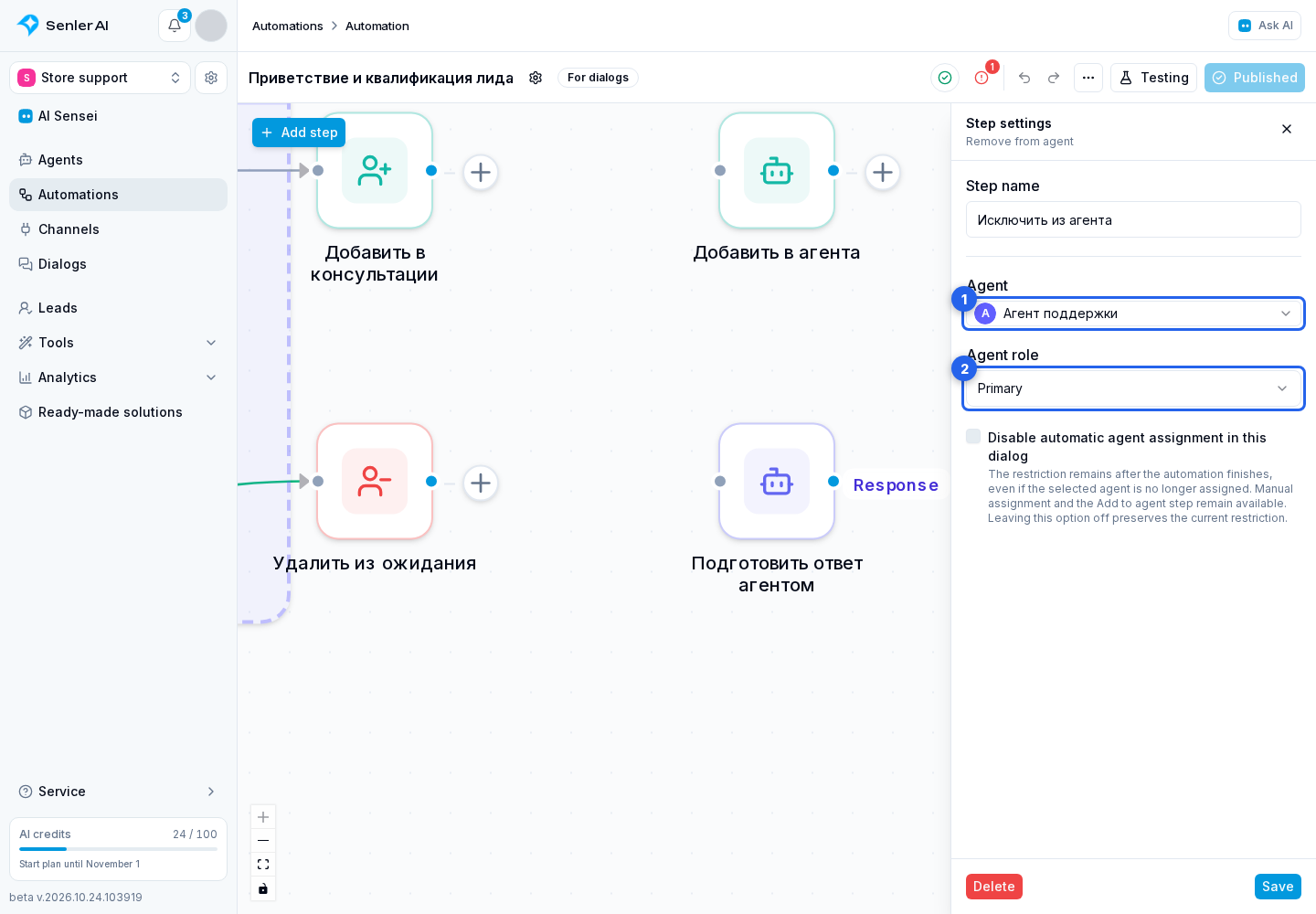Zoom out on the canvas

tap(263, 841)
